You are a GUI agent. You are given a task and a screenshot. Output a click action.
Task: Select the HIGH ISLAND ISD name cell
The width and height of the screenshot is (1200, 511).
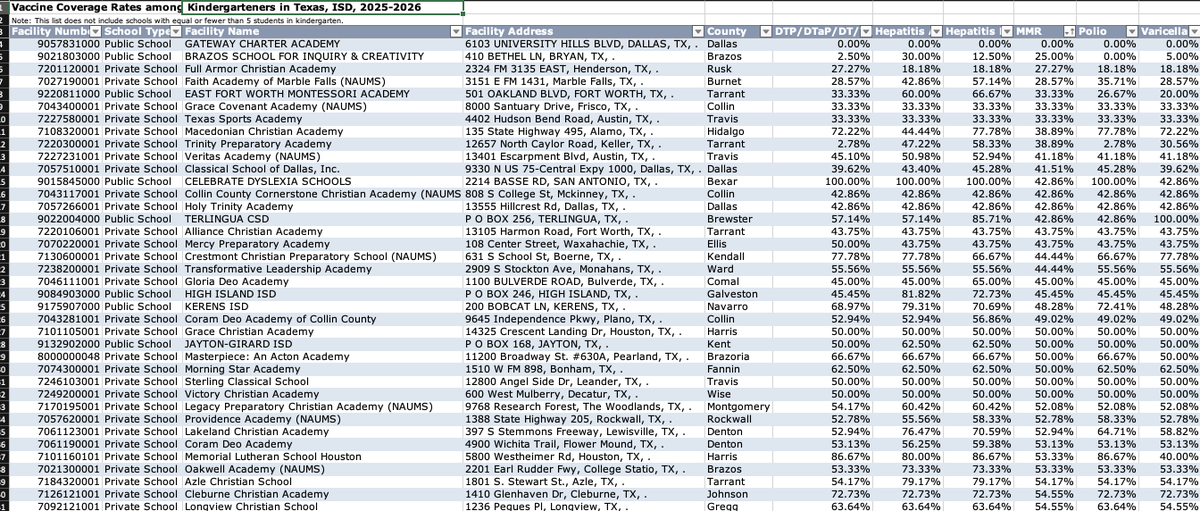pos(323,294)
